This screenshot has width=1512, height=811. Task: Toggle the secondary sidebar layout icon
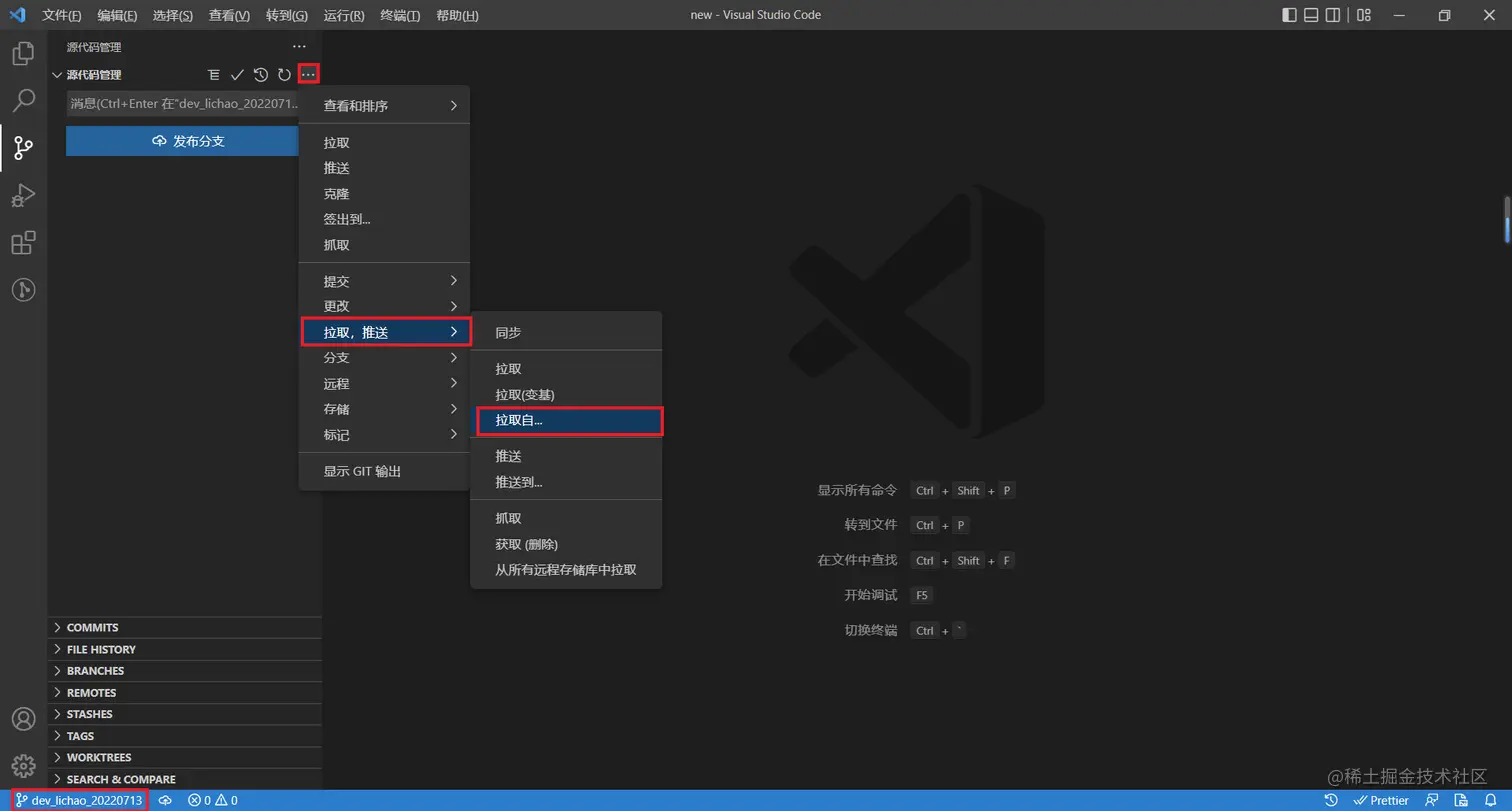tap(1333, 15)
